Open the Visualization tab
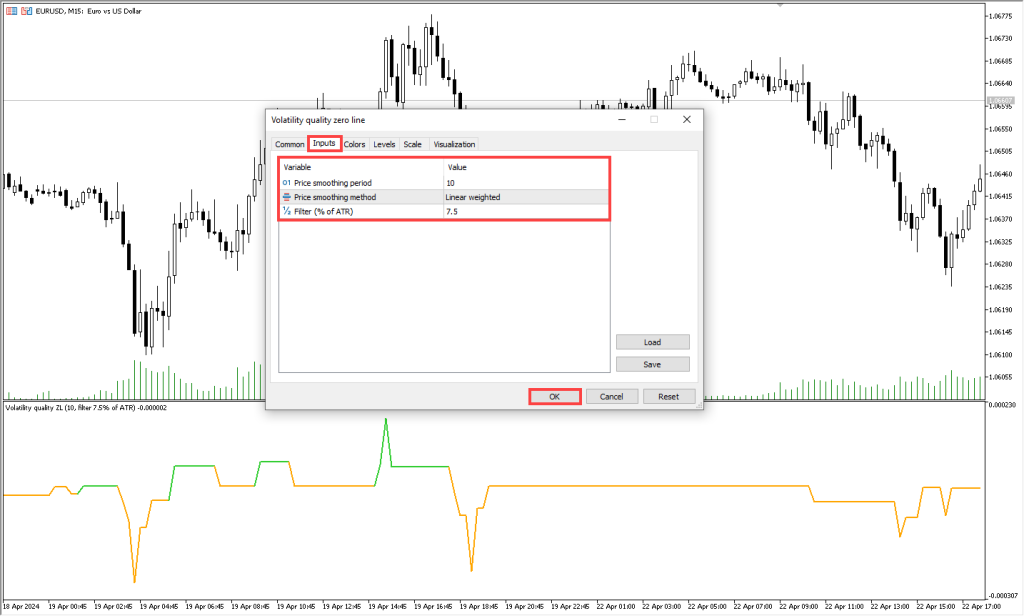 click(x=454, y=144)
